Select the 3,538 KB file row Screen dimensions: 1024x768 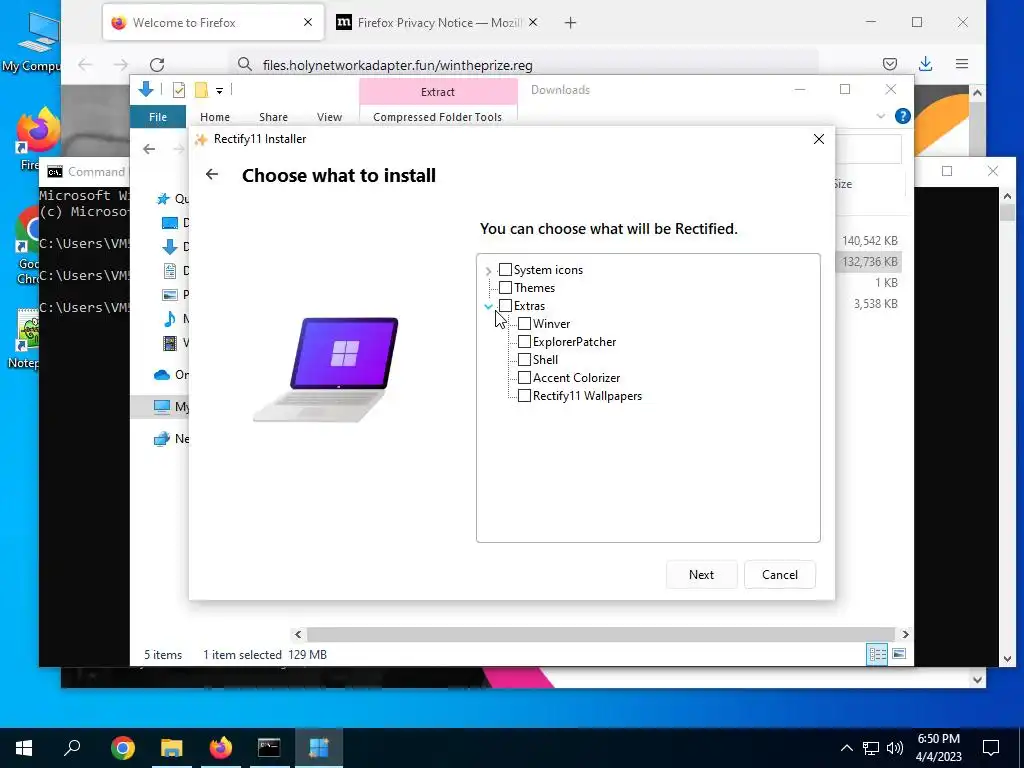tap(870, 304)
